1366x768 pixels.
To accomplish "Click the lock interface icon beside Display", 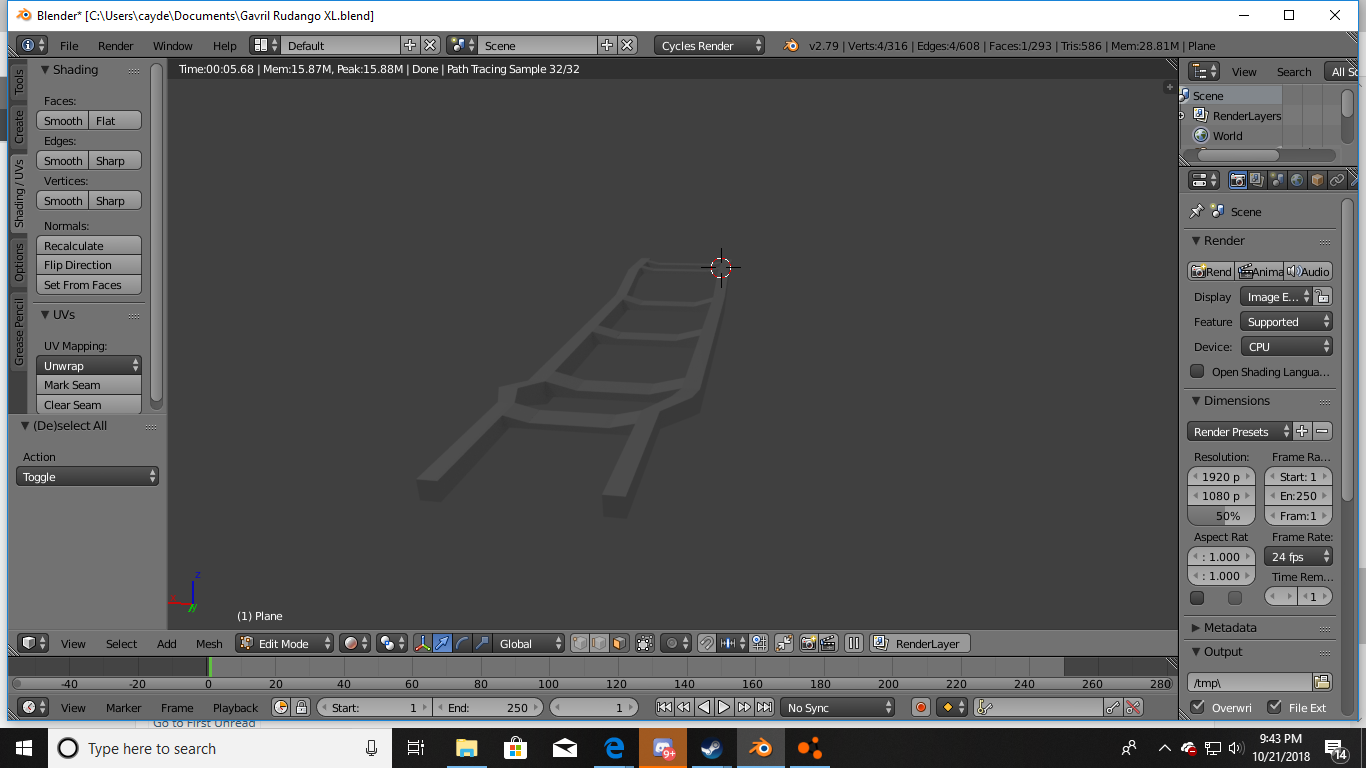I will click(1322, 297).
